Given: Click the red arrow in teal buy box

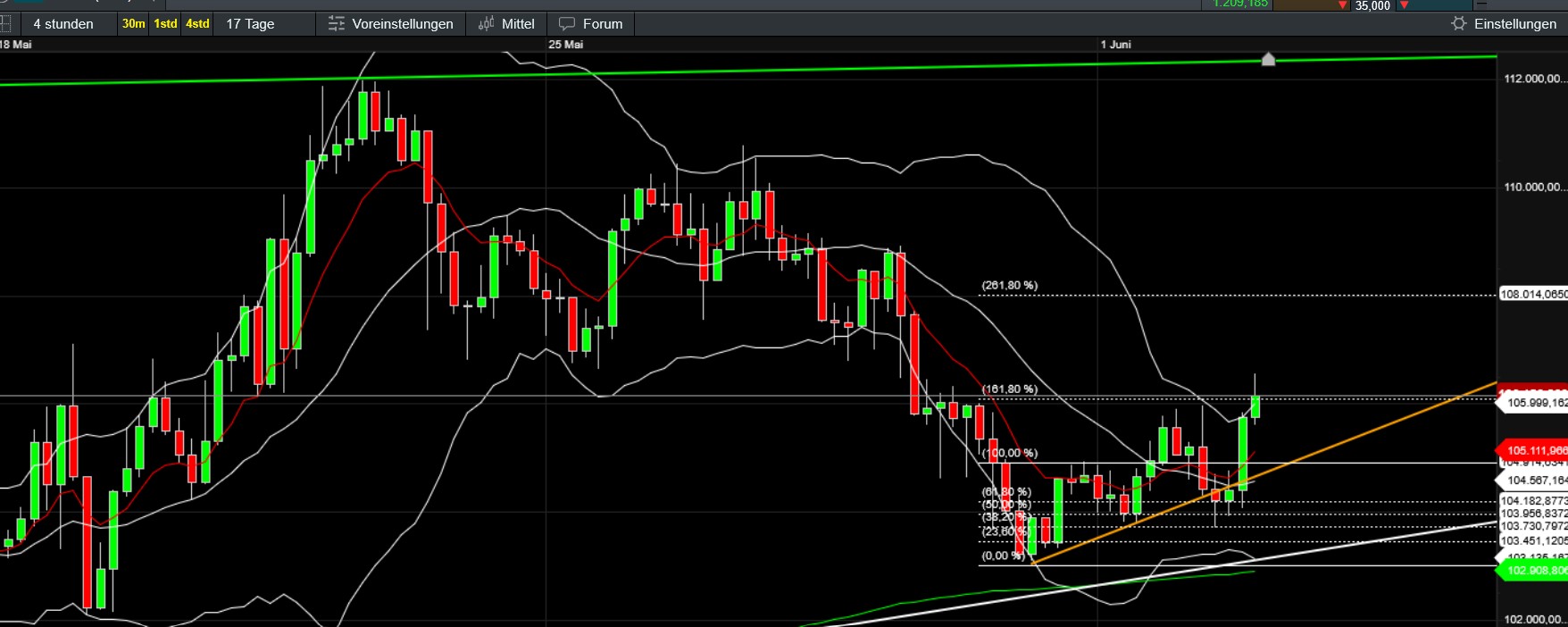Looking at the screenshot, I should tap(1403, 5).
